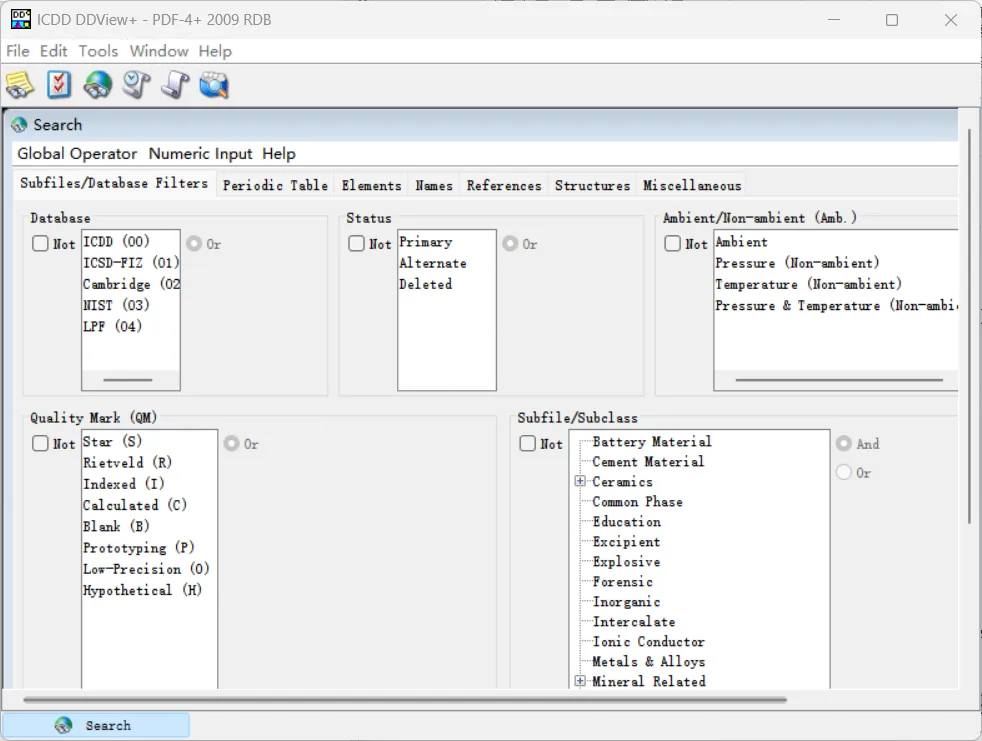This screenshot has height=741, width=982.
Task: Select Hypothetical (H) quality mark
Action: tap(143, 591)
